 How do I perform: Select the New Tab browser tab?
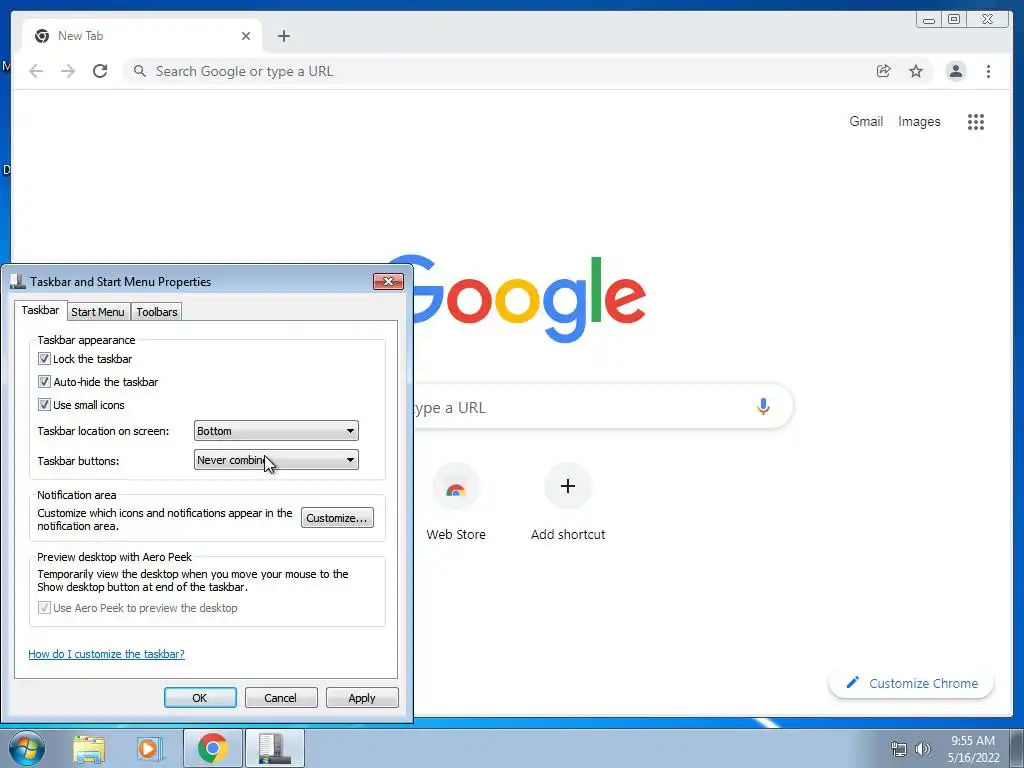point(142,36)
